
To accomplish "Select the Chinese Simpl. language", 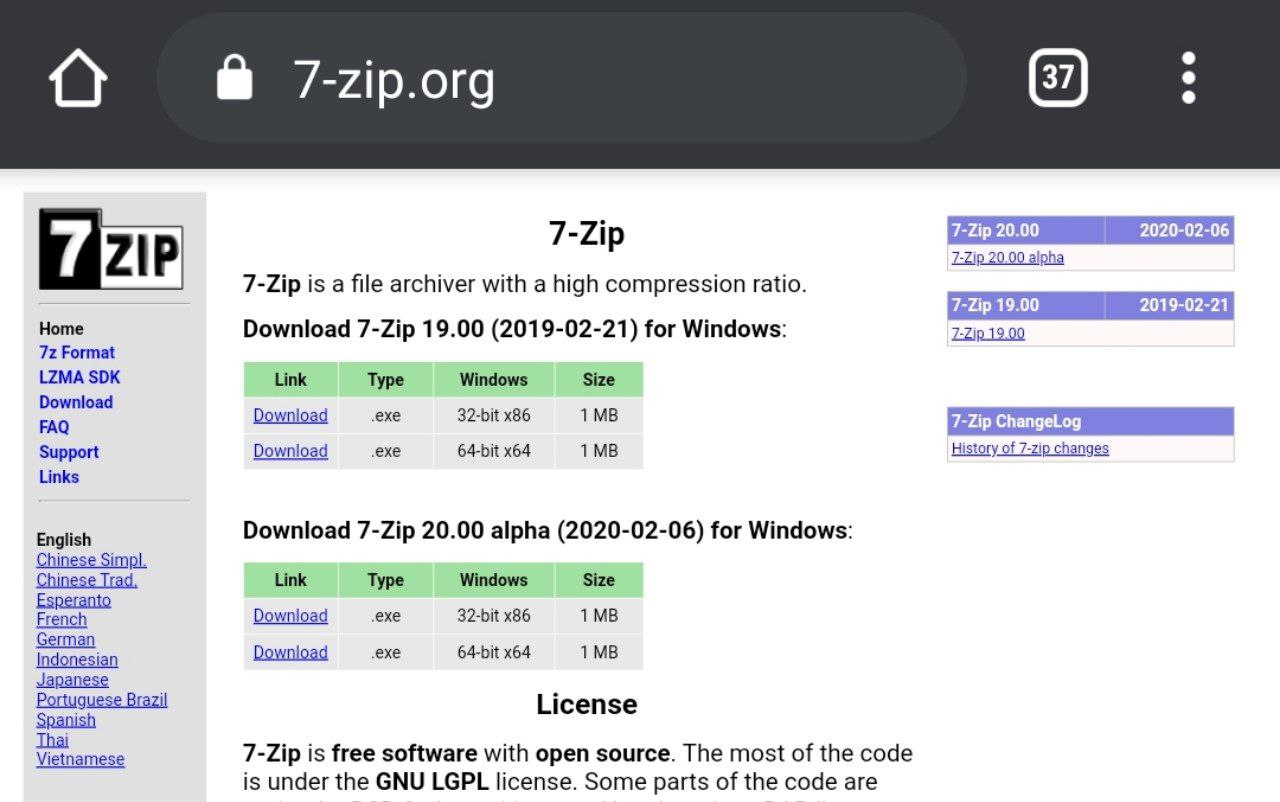I will coord(91,560).
